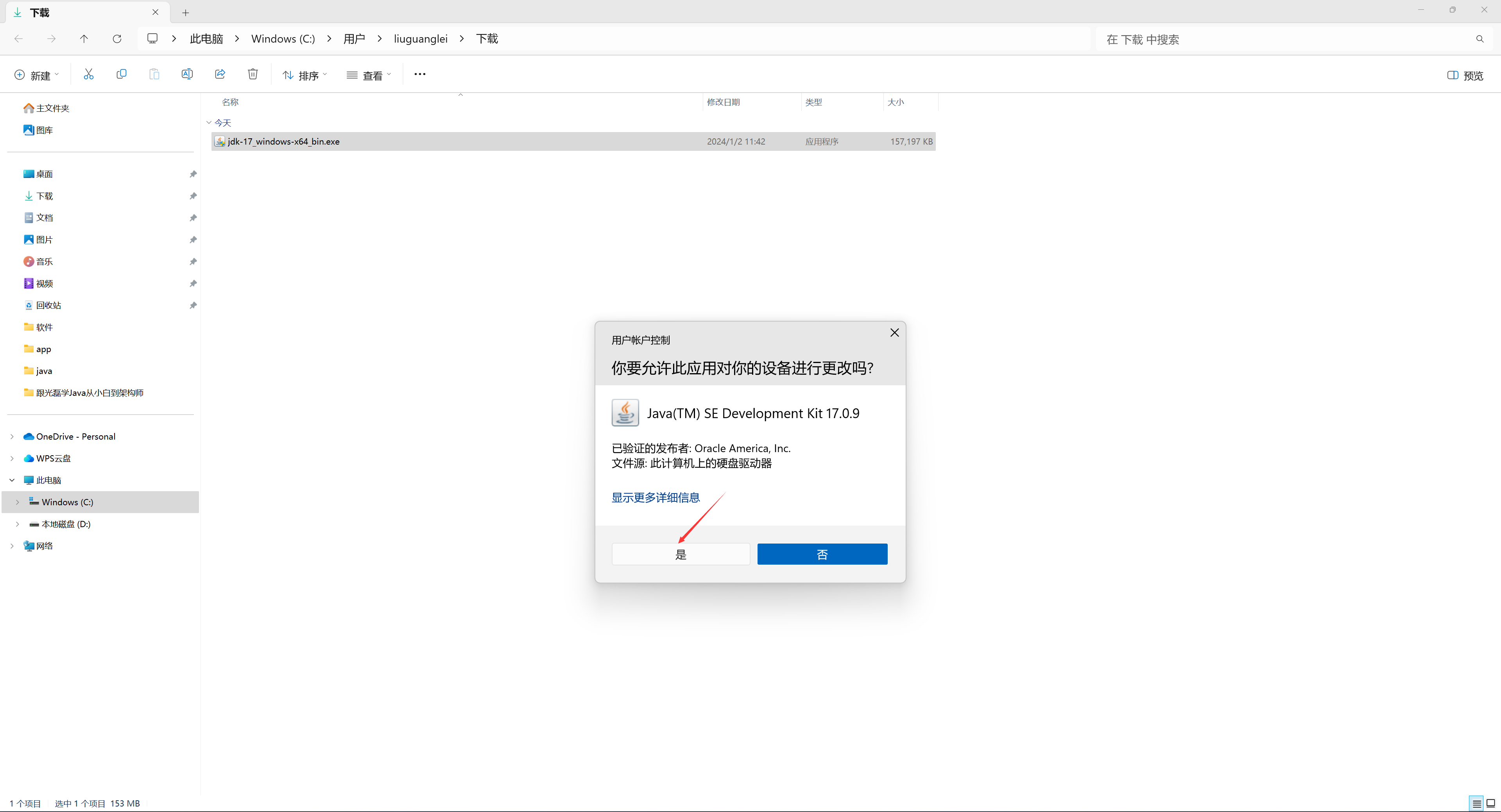Click the Rename icon in toolbar
1501x812 pixels.
click(187, 74)
